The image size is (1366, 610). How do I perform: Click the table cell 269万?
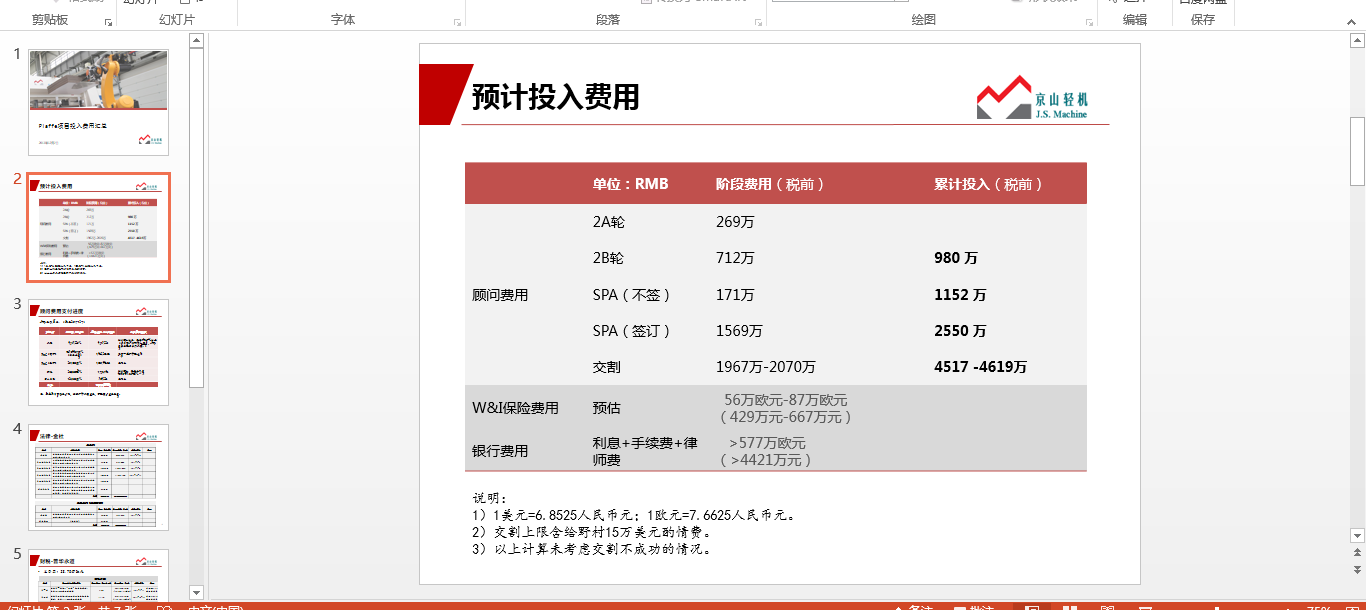735,222
